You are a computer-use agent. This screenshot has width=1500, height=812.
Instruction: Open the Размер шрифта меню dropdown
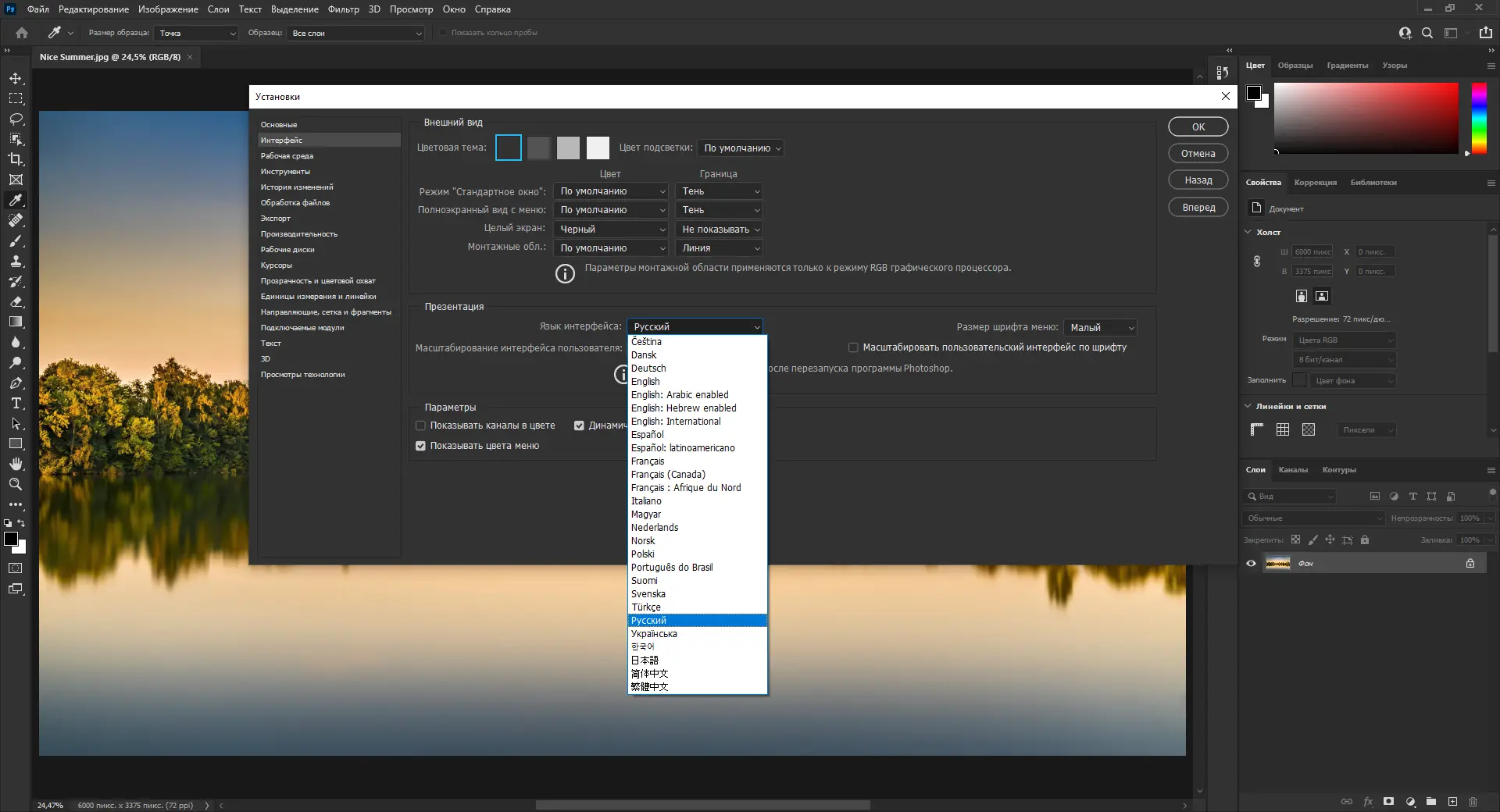(x=1100, y=328)
